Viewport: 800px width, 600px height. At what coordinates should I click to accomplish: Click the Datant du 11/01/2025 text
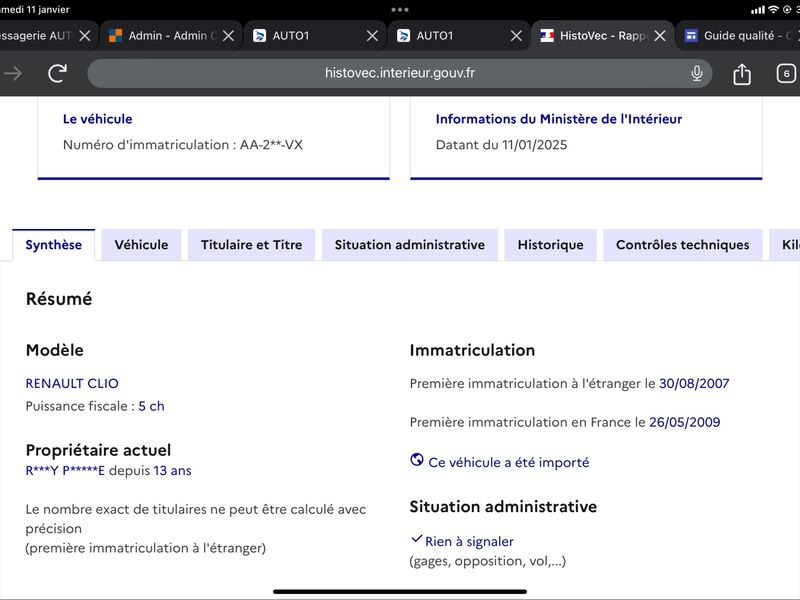coord(502,145)
